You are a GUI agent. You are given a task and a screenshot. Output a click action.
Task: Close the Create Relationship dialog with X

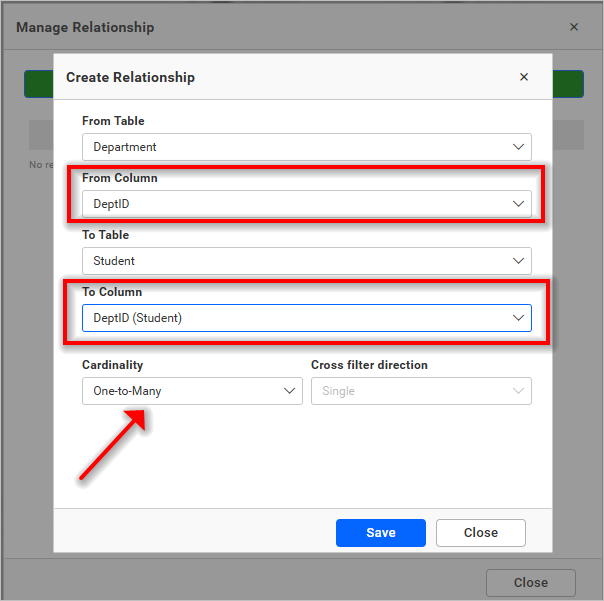[524, 77]
